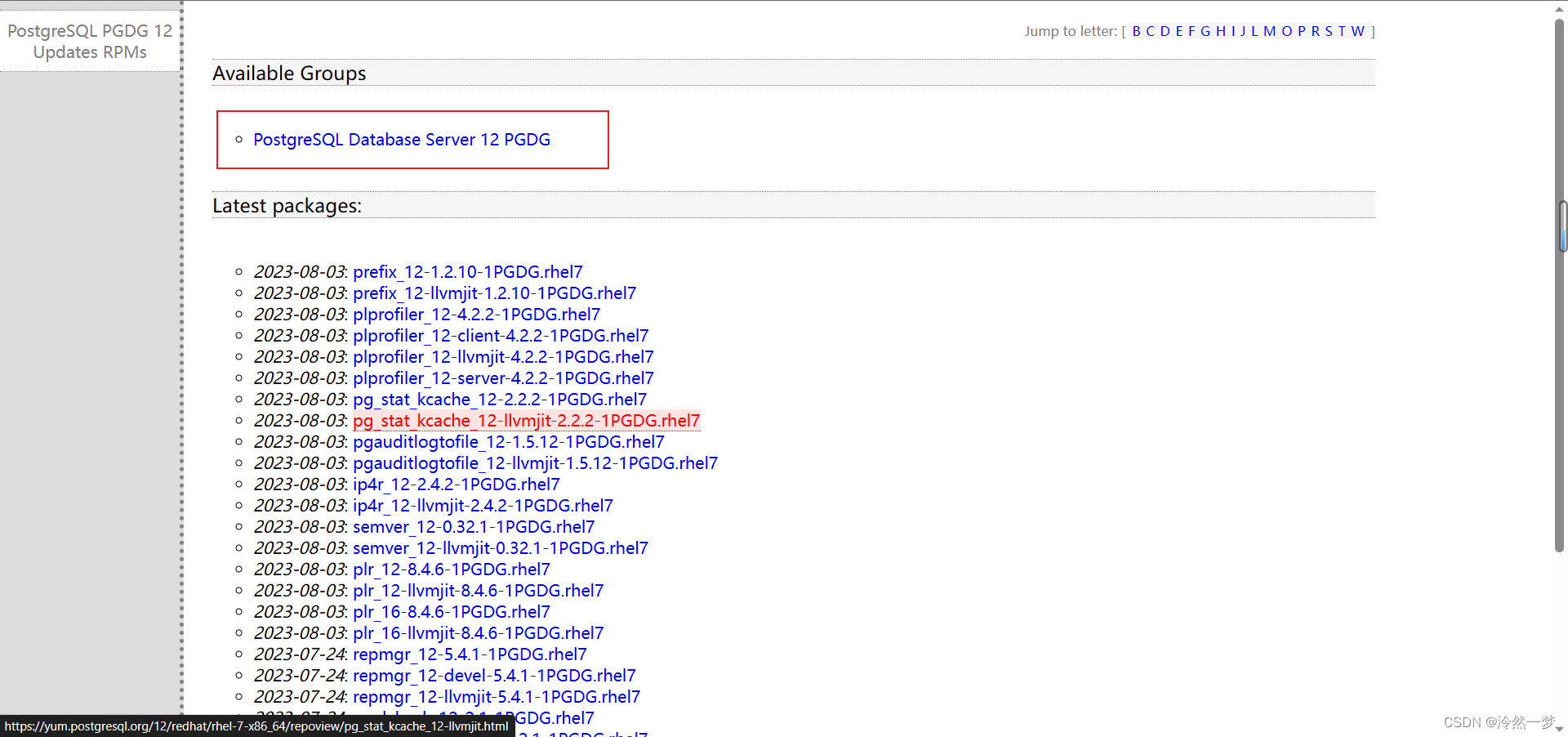Screen dimensions: 1568x737
Task: Open pgauditlogtofile_12-llvmjit-1.5.12-1PGDG.rhel7 link
Action: click(536, 463)
